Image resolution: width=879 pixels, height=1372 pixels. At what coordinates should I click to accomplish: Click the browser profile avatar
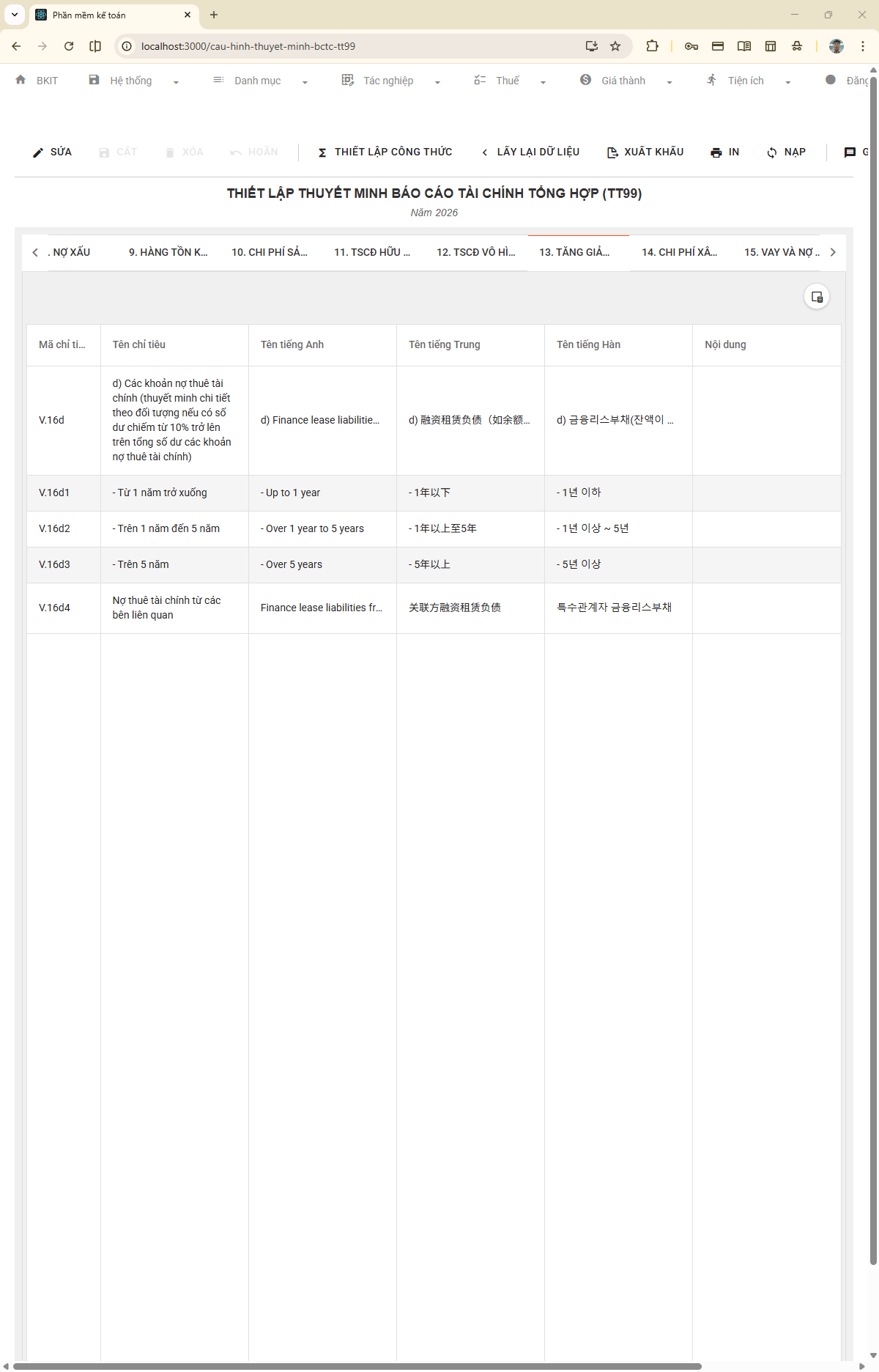(x=837, y=46)
